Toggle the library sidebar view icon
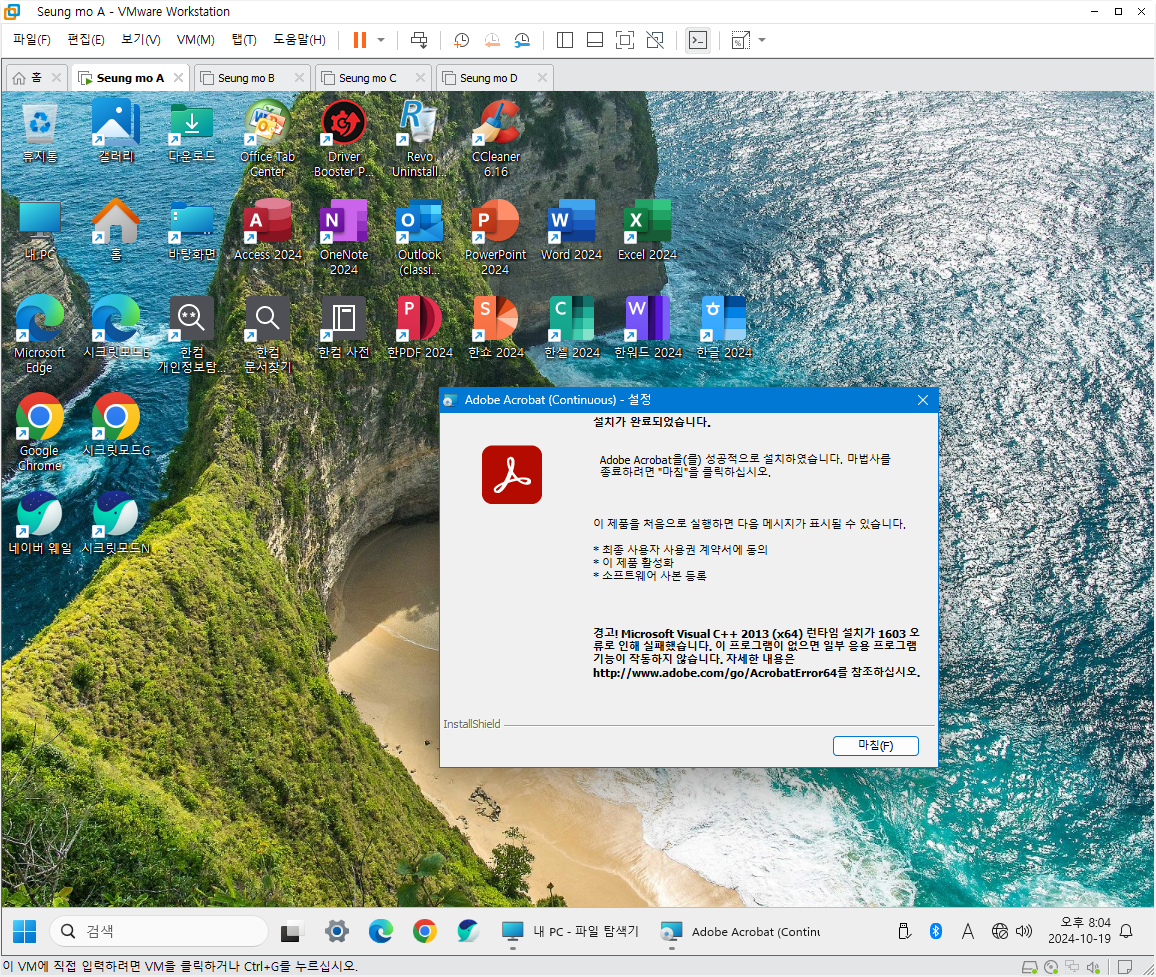The height and width of the screenshot is (977, 1156). [x=565, y=40]
